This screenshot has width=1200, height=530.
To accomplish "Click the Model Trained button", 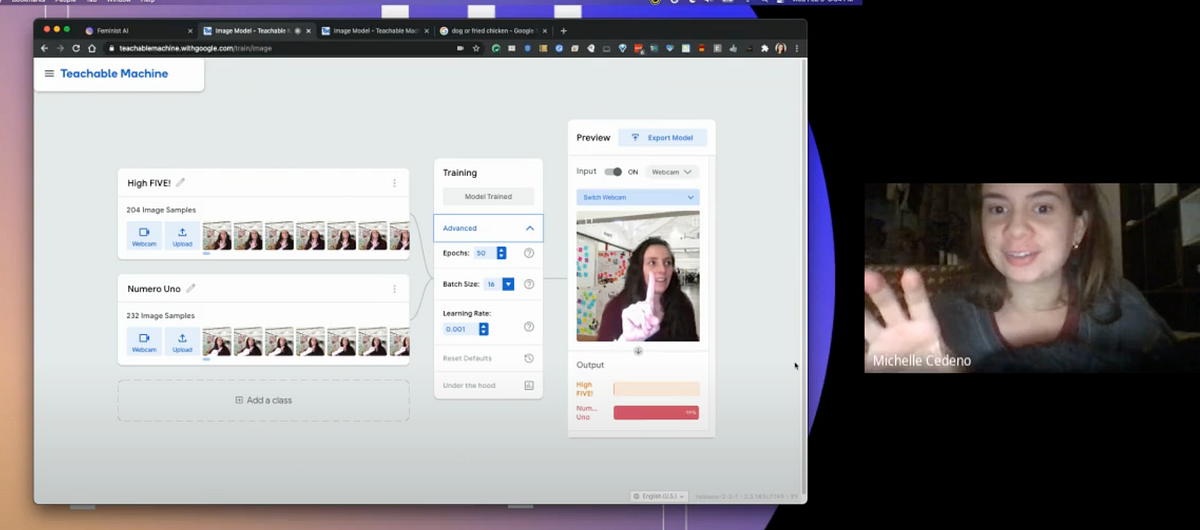I will [x=488, y=197].
